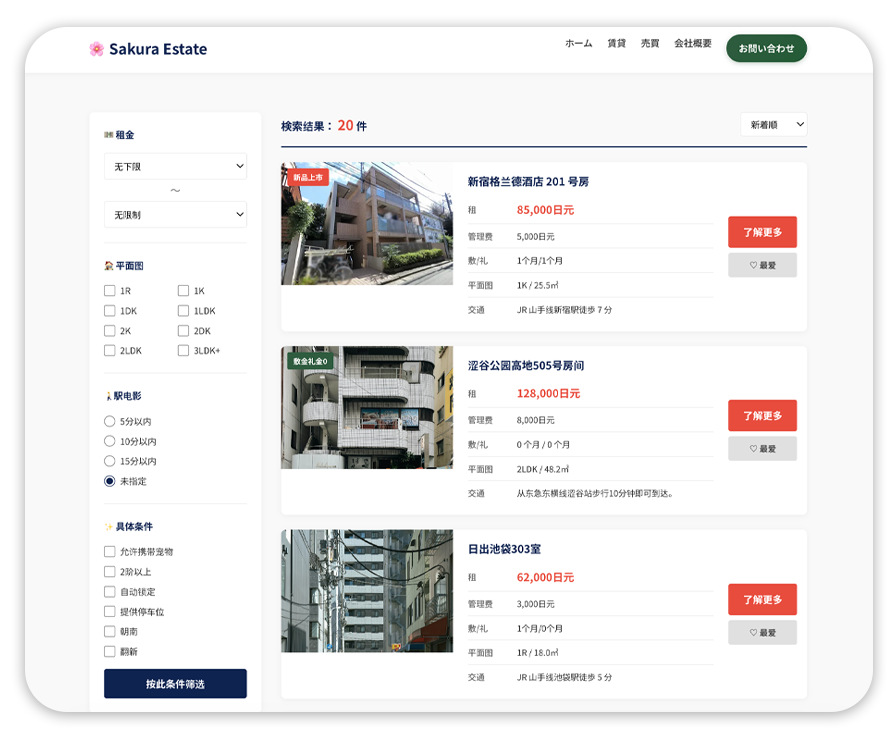The width and height of the screenshot is (895, 745).
Task: Go to the 賃貸 navigation menu item
Action: tap(616, 44)
